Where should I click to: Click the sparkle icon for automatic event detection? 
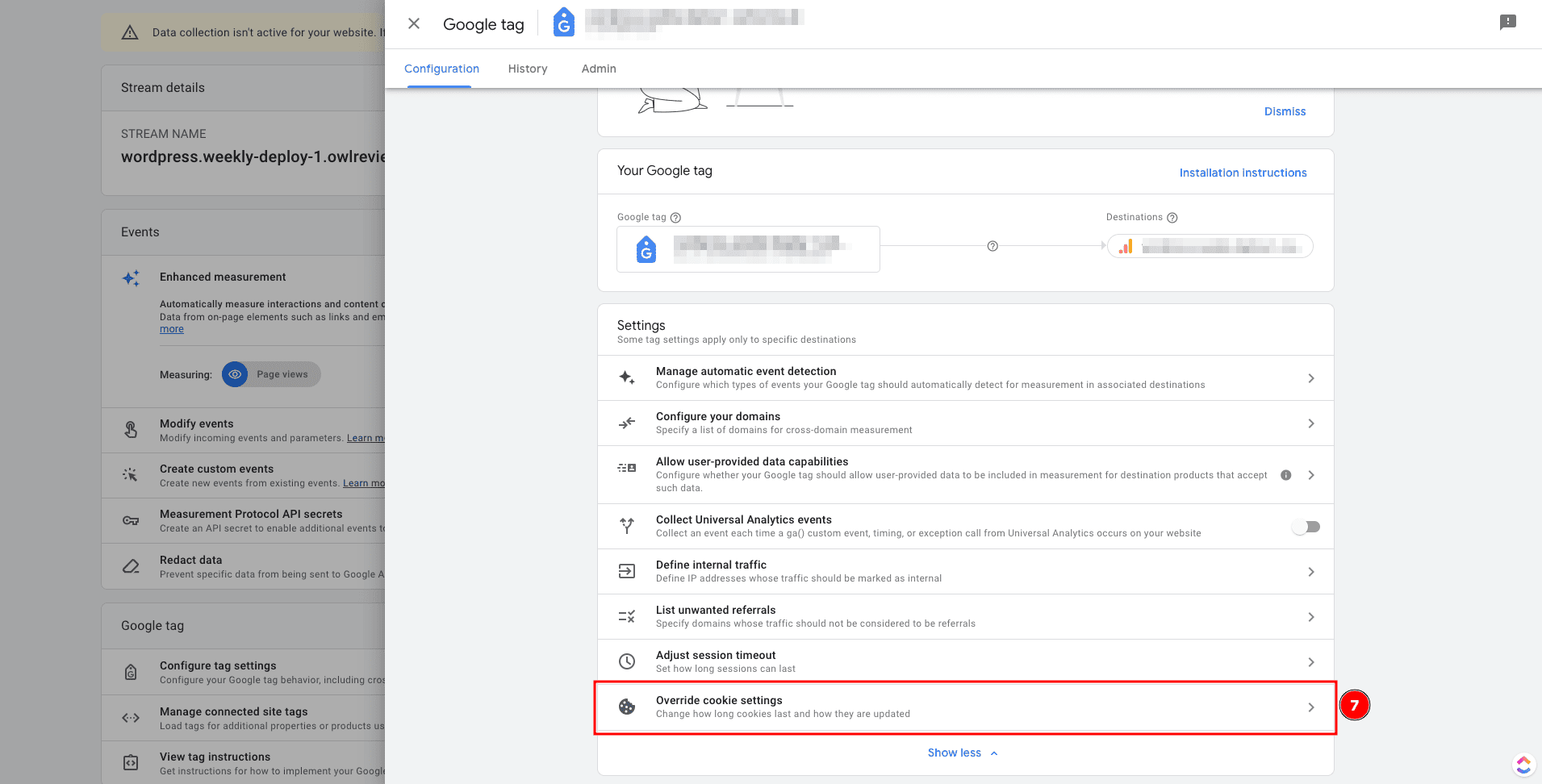tap(627, 377)
